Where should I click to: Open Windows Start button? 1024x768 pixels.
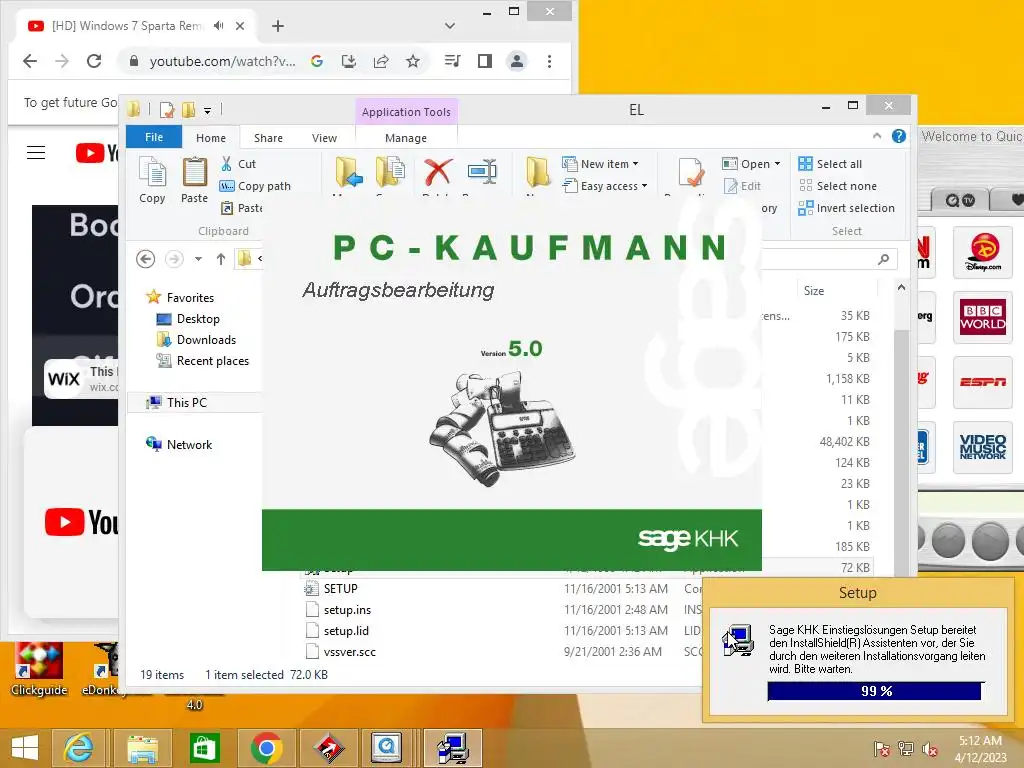pos(25,748)
